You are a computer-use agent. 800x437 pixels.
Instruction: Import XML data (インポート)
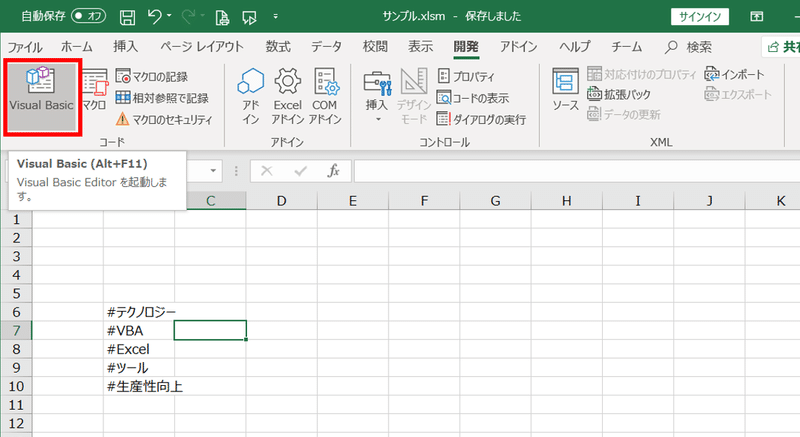pos(734,74)
